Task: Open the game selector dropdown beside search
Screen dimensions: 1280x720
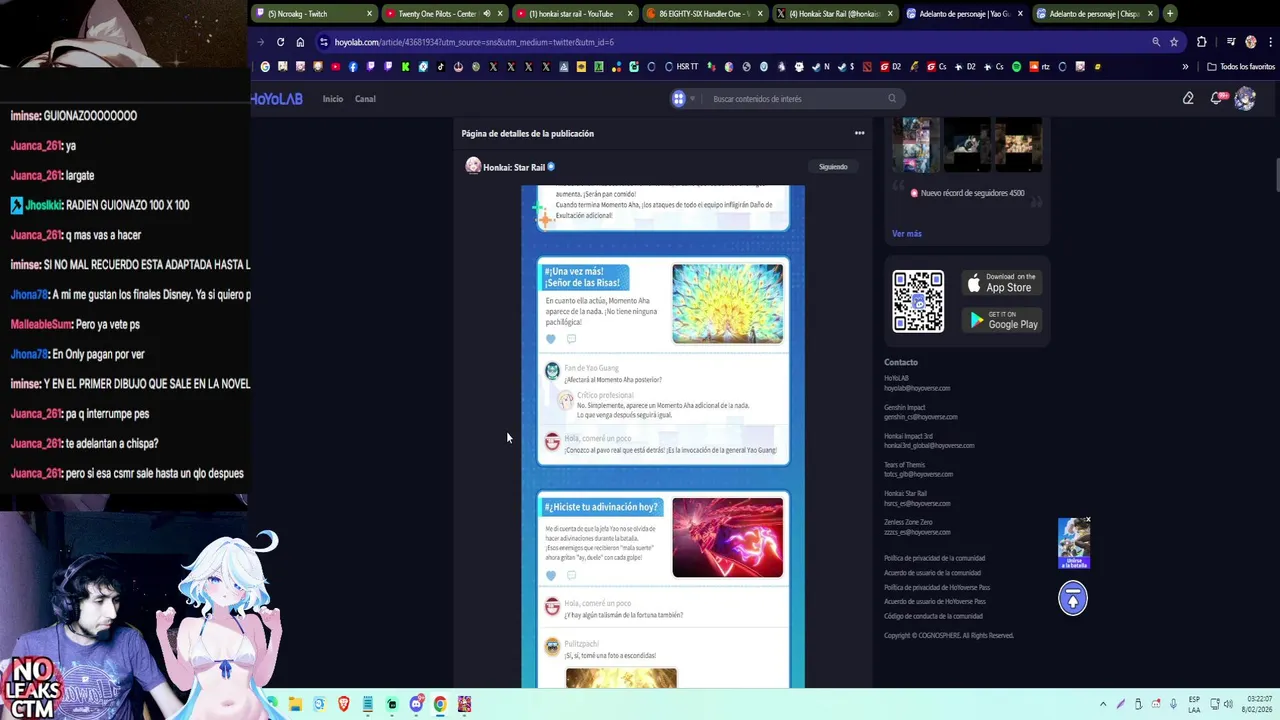Action: [683, 99]
